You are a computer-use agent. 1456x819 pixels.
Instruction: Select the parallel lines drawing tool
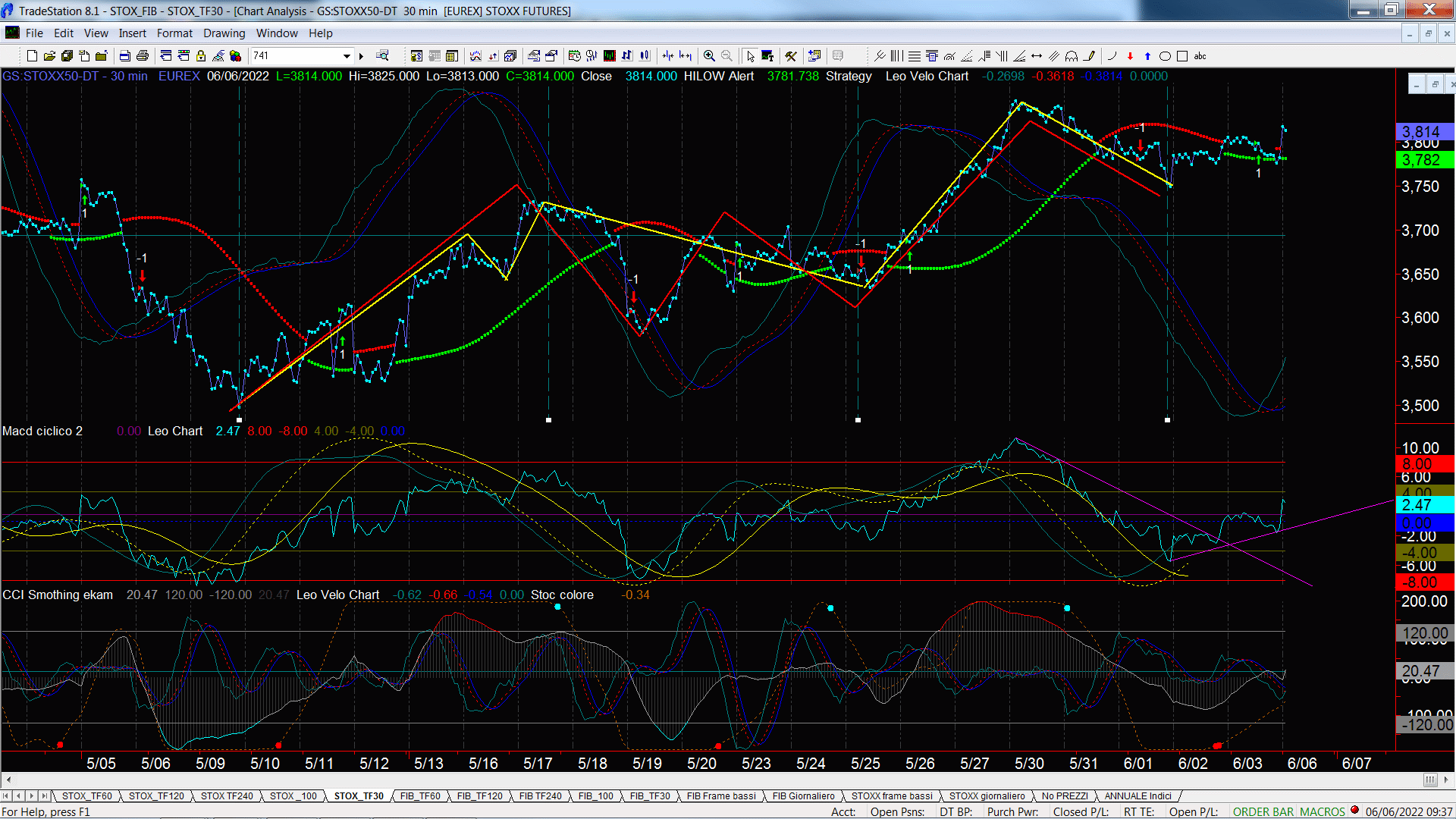pyautogui.click(x=1054, y=56)
